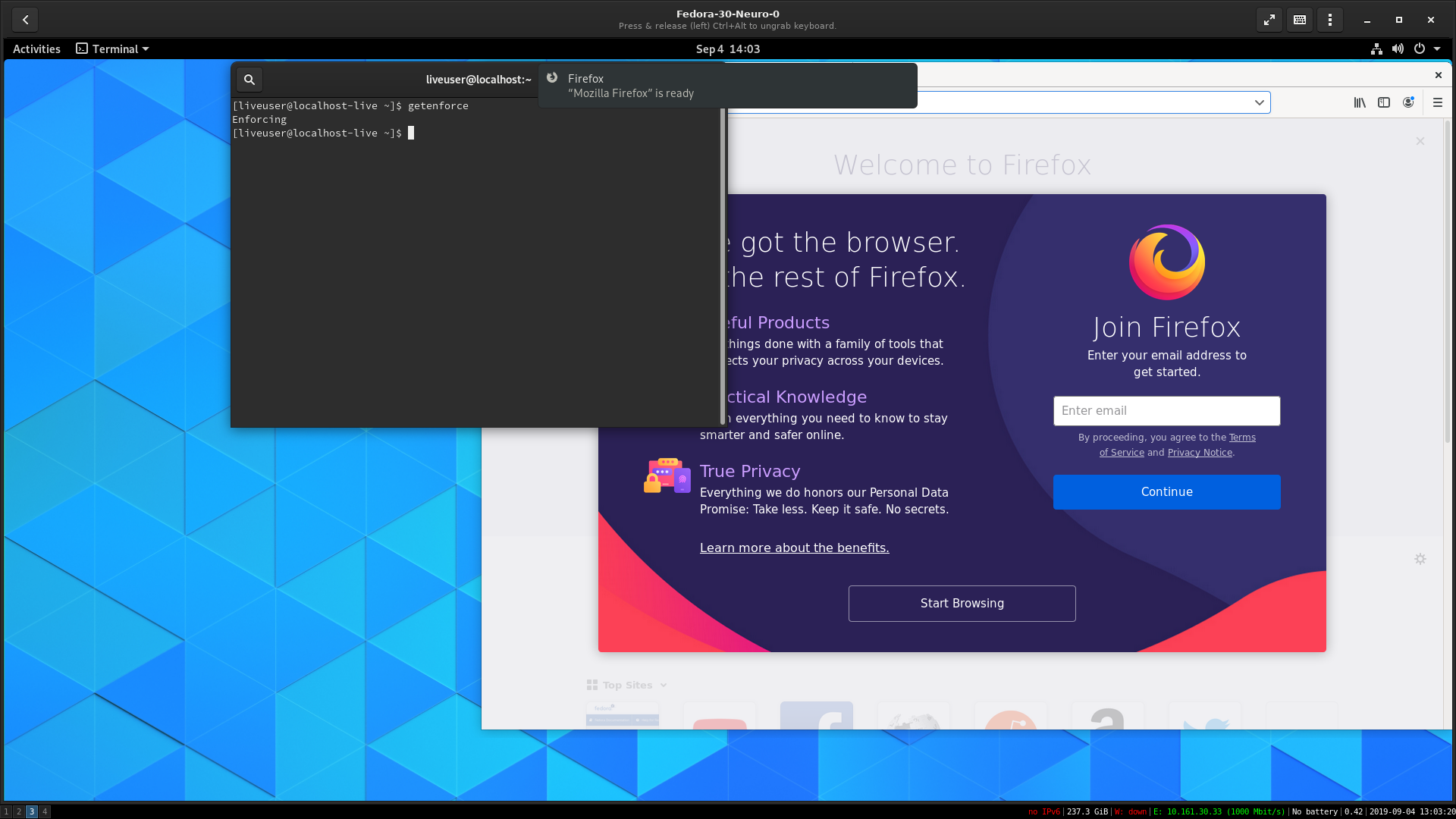Close the Firefox window
The height and width of the screenshot is (819, 1456).
tap(1438, 75)
